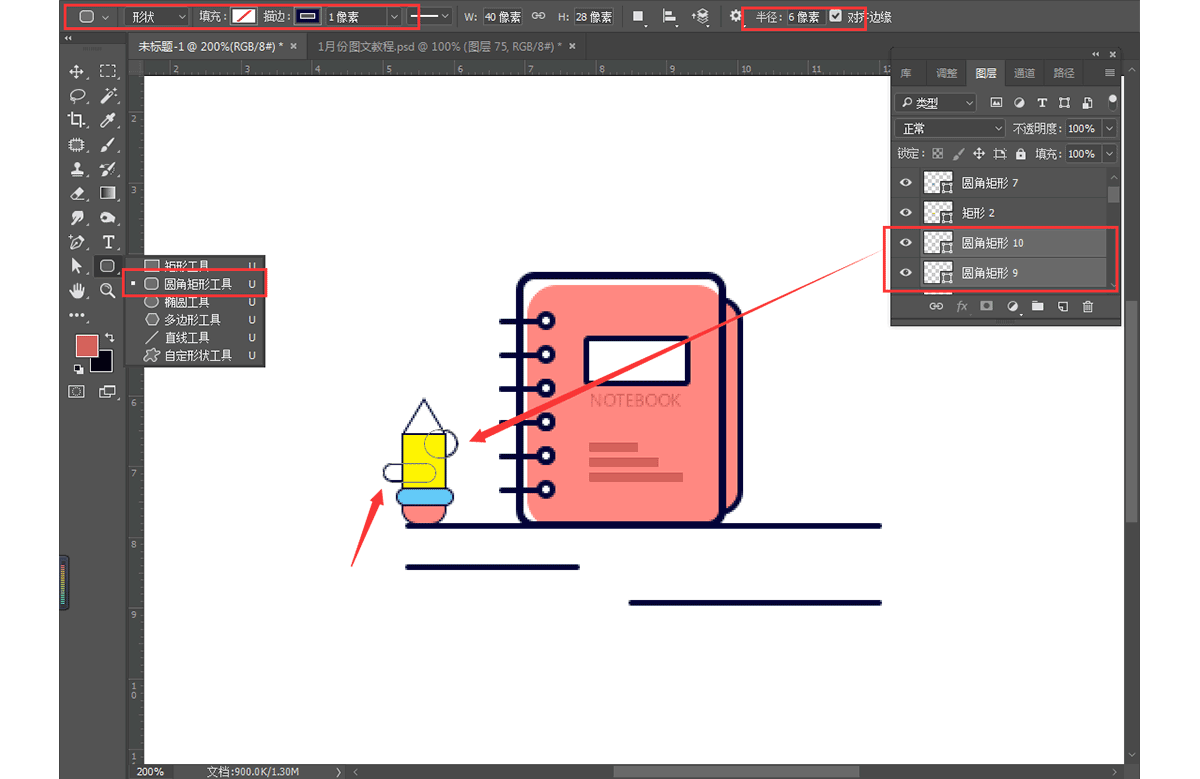Screen dimensions: 1200x779
Task: Open the 正常 blend mode dropdown
Action: click(950, 129)
